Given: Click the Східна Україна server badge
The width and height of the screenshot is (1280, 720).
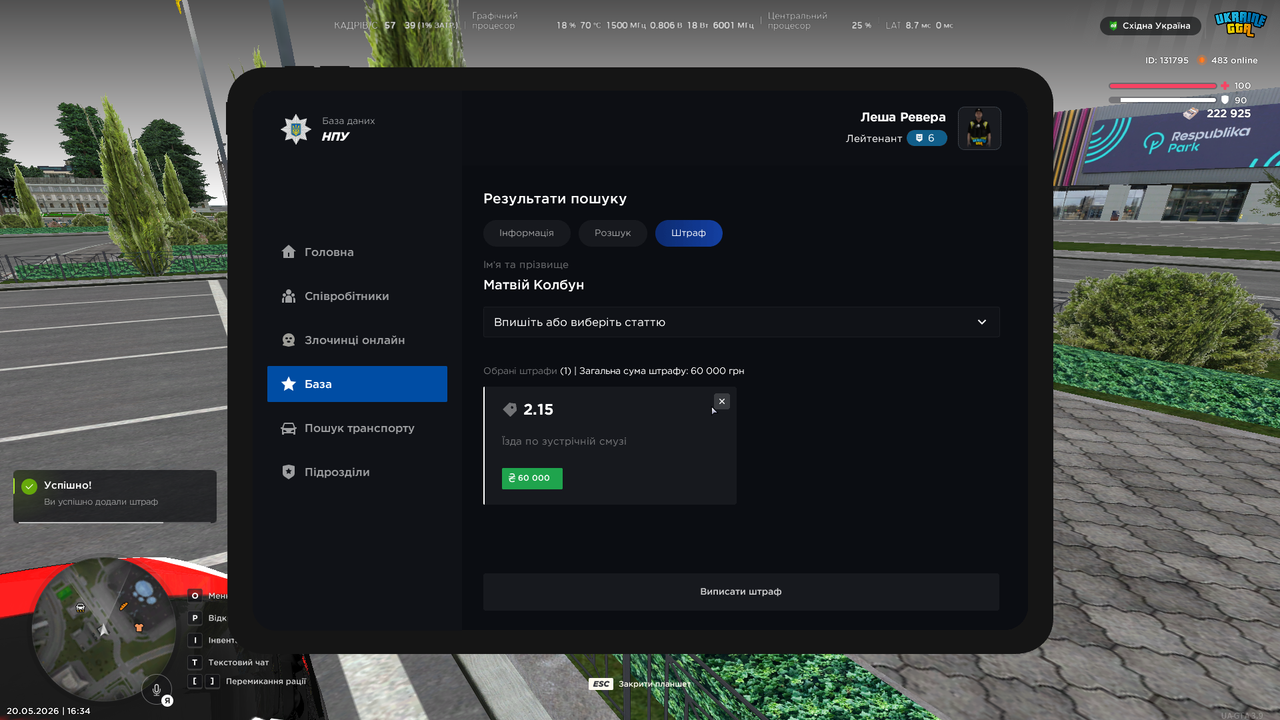Looking at the screenshot, I should pyautogui.click(x=1150, y=26).
